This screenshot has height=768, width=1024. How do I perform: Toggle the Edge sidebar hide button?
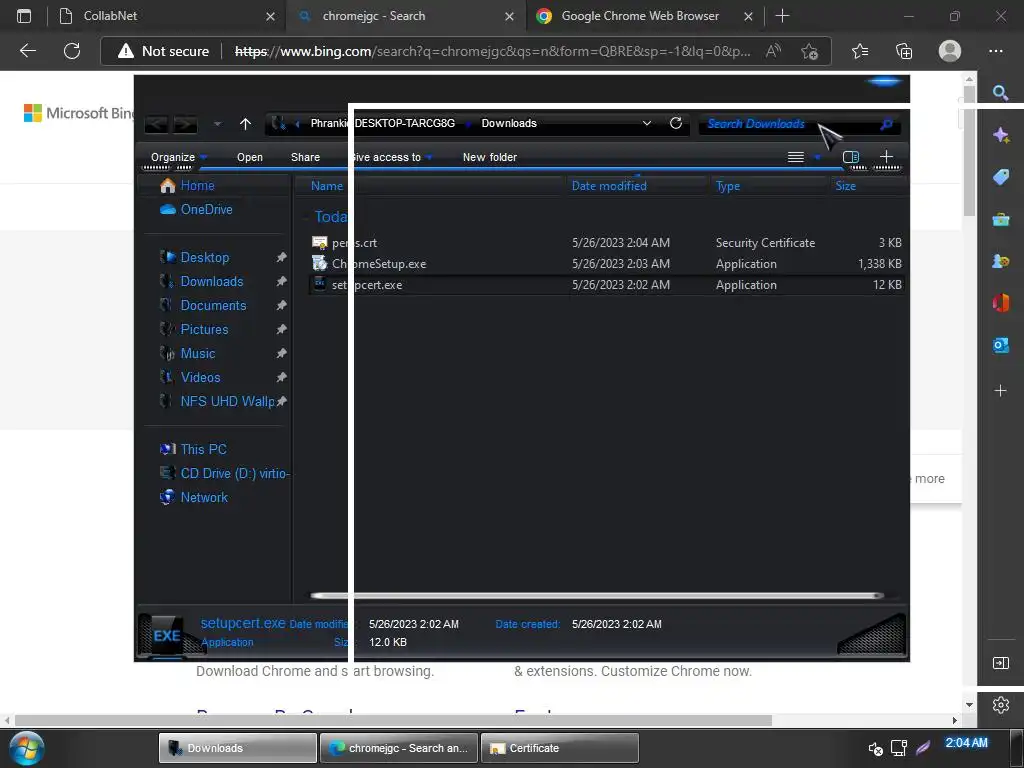point(1000,663)
